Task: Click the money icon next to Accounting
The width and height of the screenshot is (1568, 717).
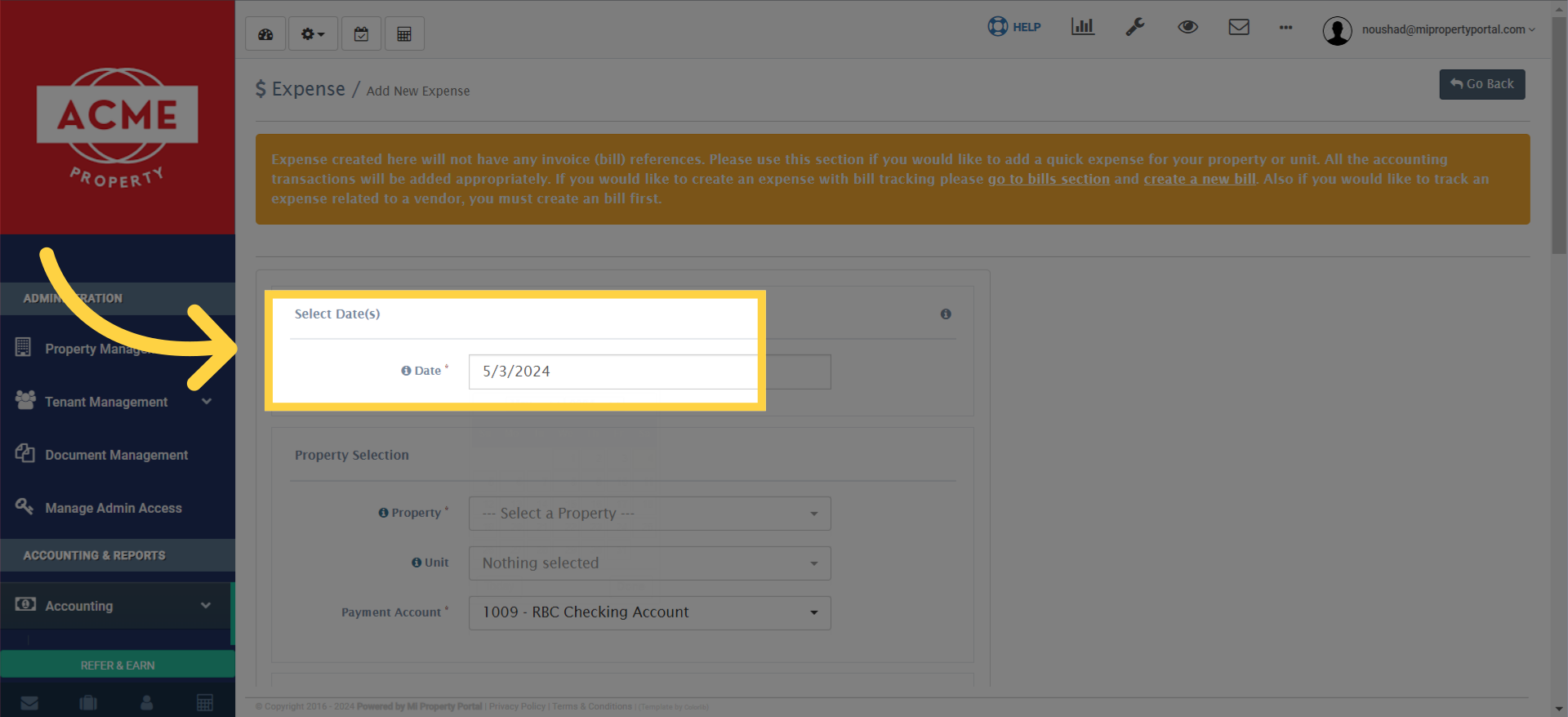Action: coord(25,604)
